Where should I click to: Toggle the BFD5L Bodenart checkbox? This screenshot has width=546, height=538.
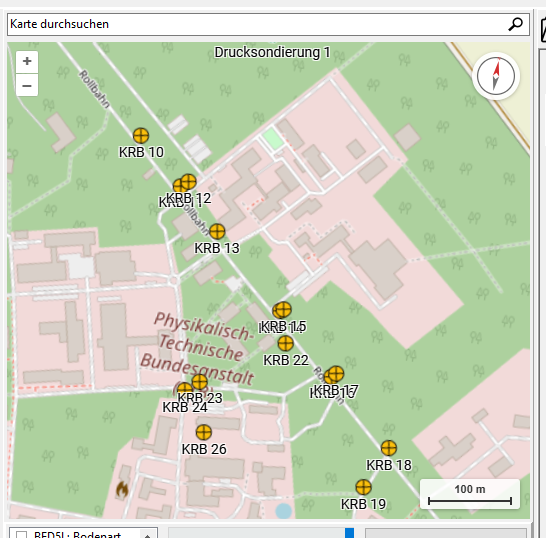[x=22, y=535]
